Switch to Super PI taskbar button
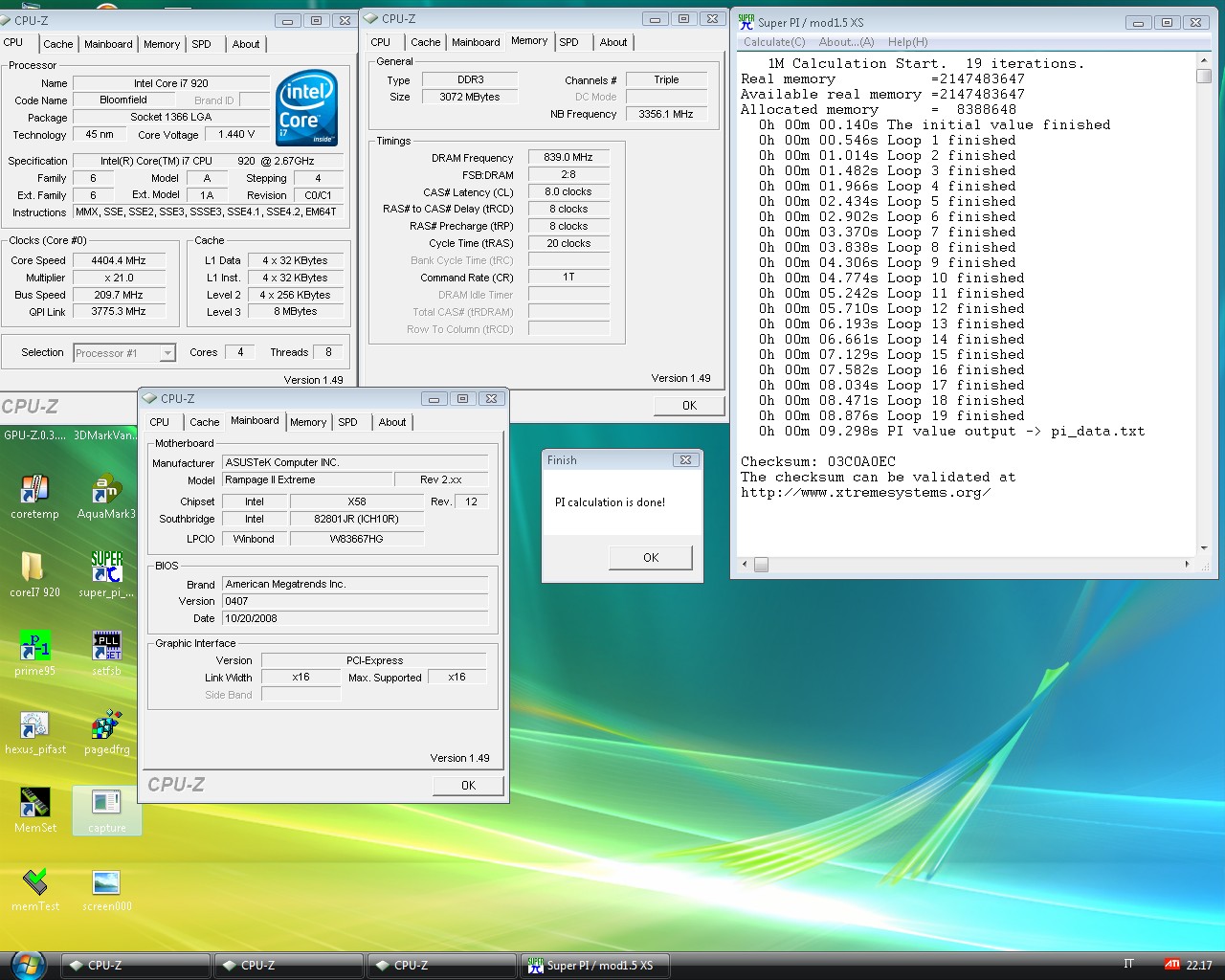This screenshot has height=980, width=1225. [x=593, y=966]
